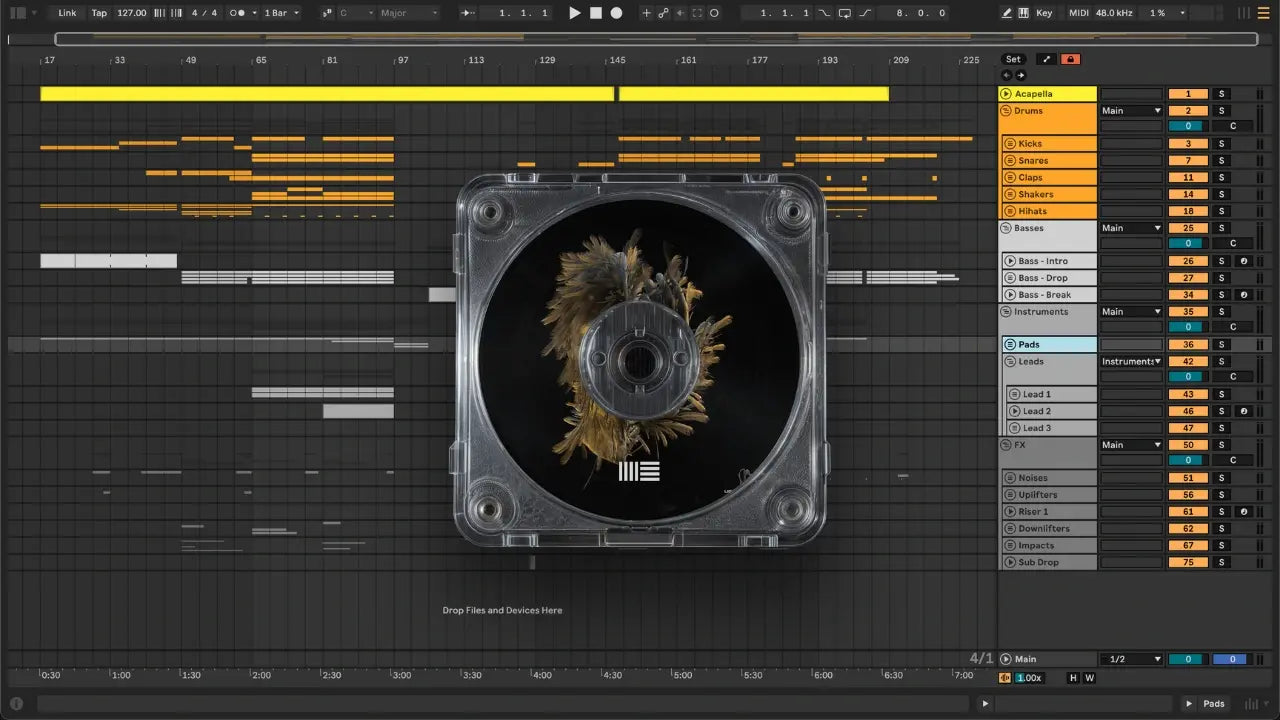Open the 1 Bar quantization dropdown
The width and height of the screenshot is (1280, 720).
pos(281,13)
